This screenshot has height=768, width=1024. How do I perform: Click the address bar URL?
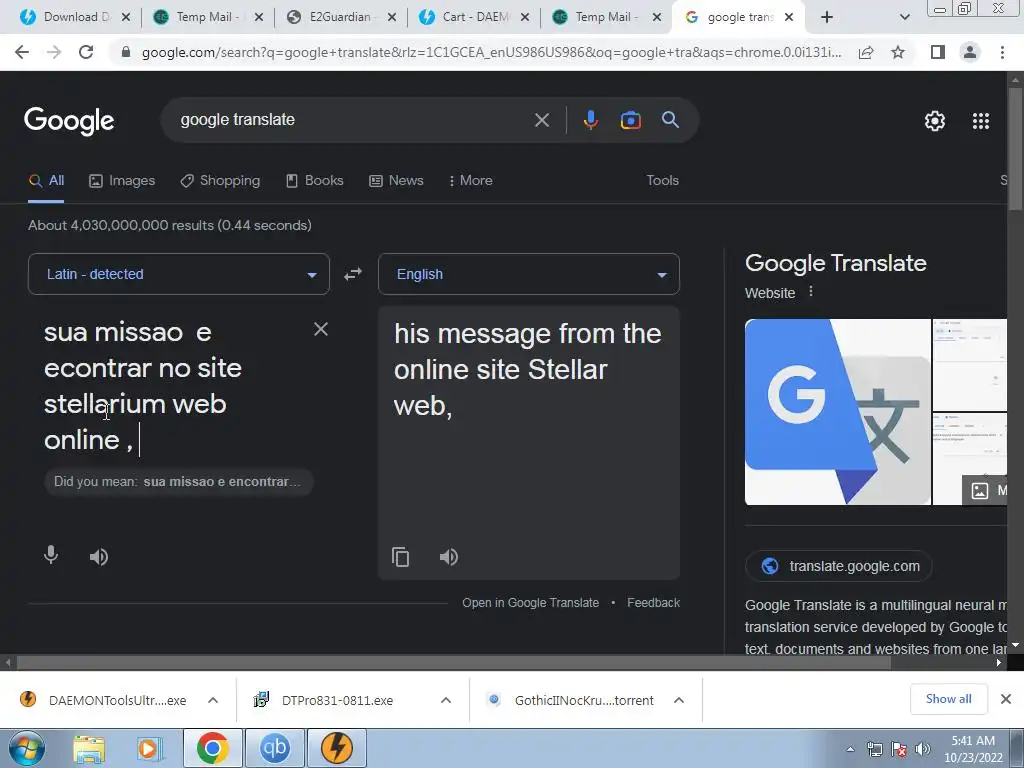coord(491,52)
